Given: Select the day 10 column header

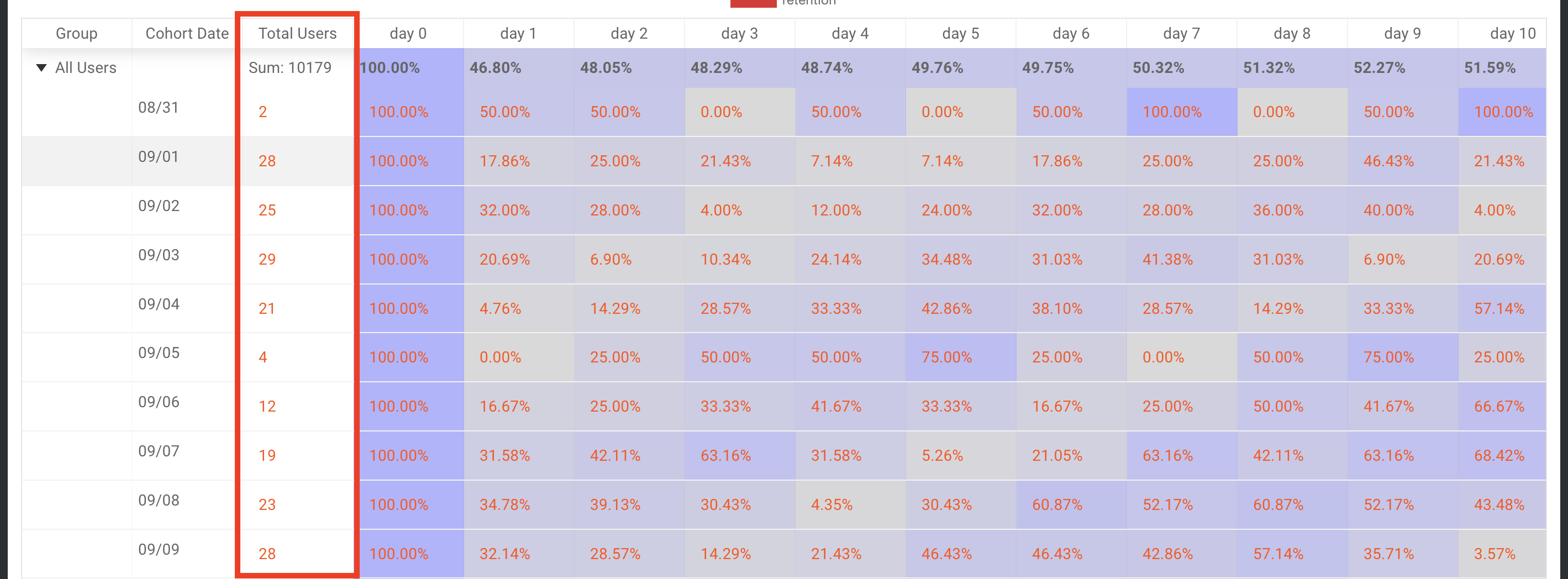Looking at the screenshot, I should tap(1513, 34).
